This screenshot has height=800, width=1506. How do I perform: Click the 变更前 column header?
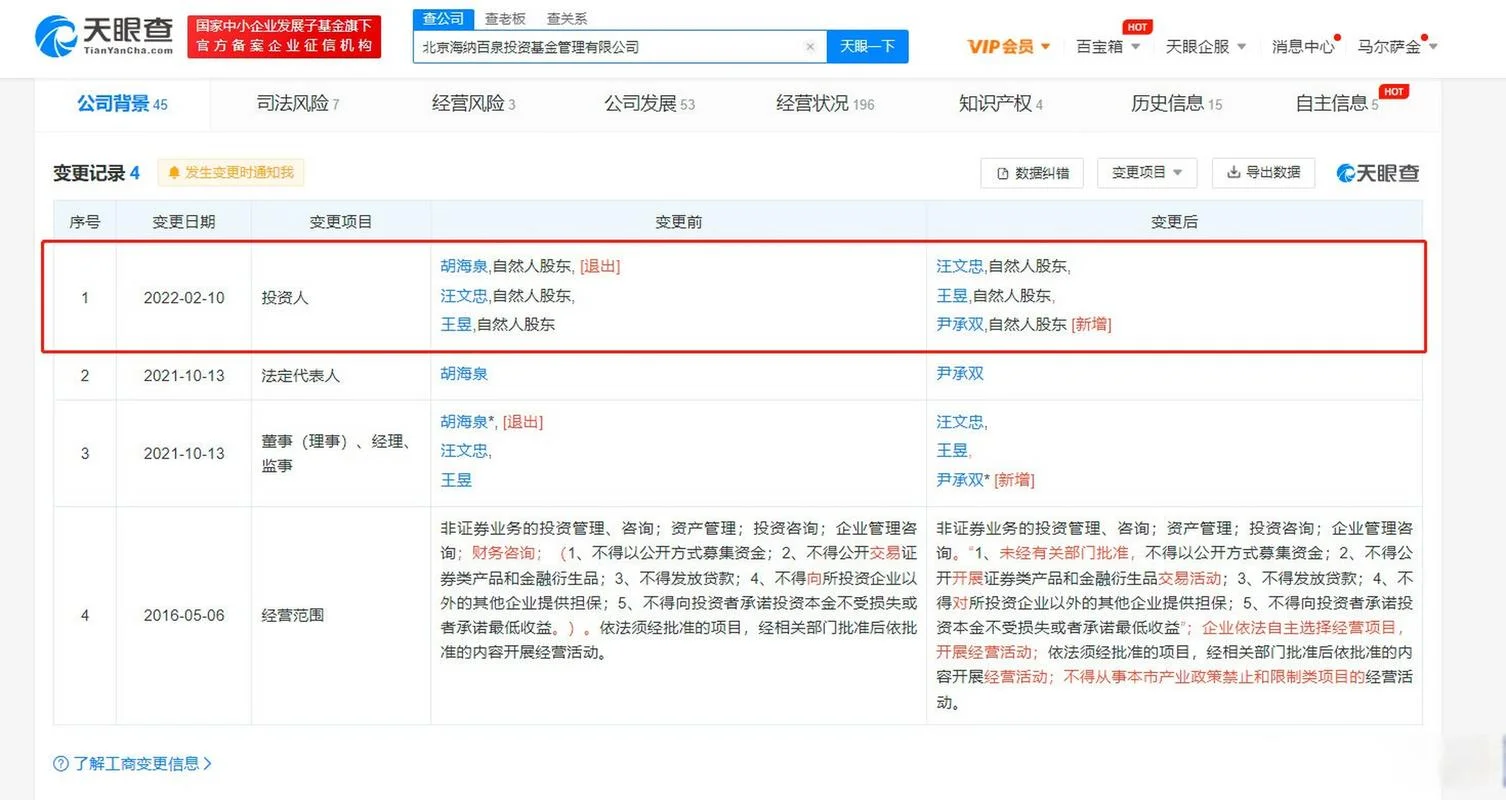[678, 222]
